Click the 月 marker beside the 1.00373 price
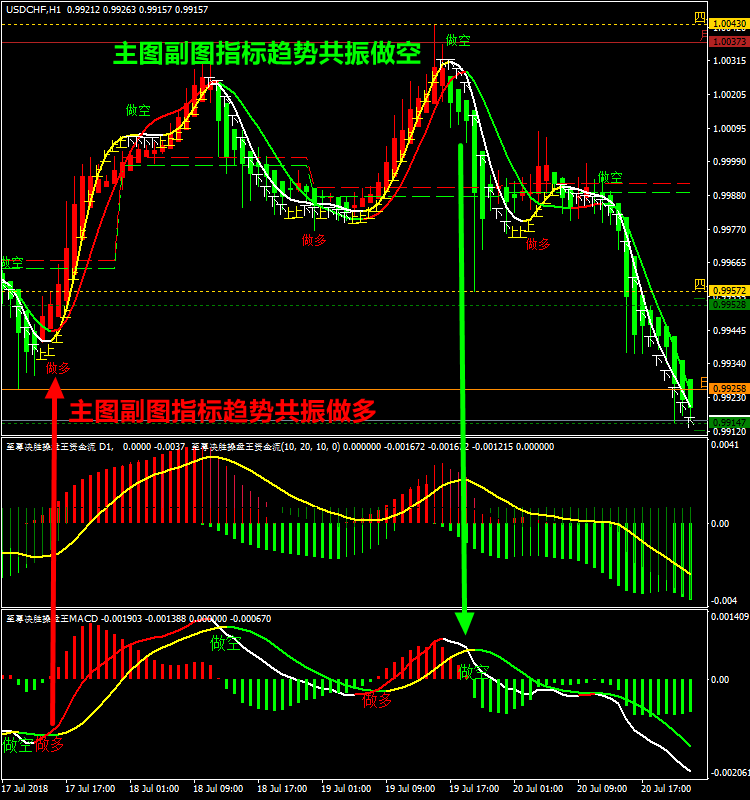 point(703,38)
